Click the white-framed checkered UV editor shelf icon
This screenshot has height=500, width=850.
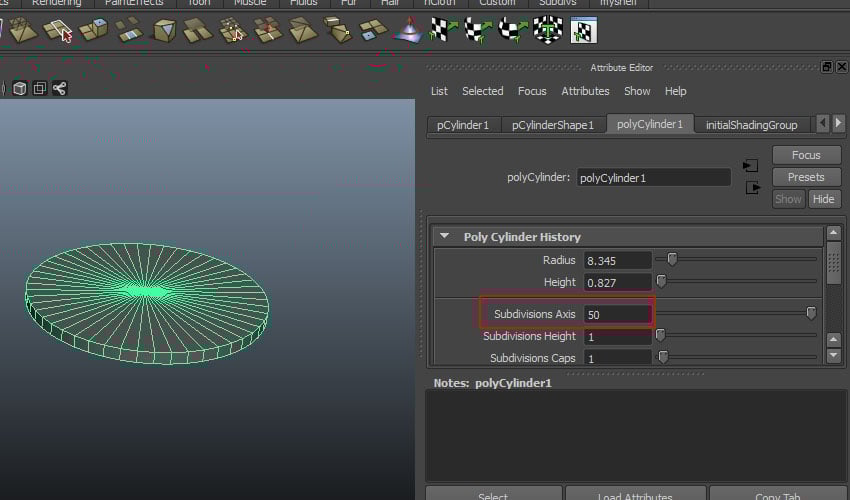tap(583, 31)
